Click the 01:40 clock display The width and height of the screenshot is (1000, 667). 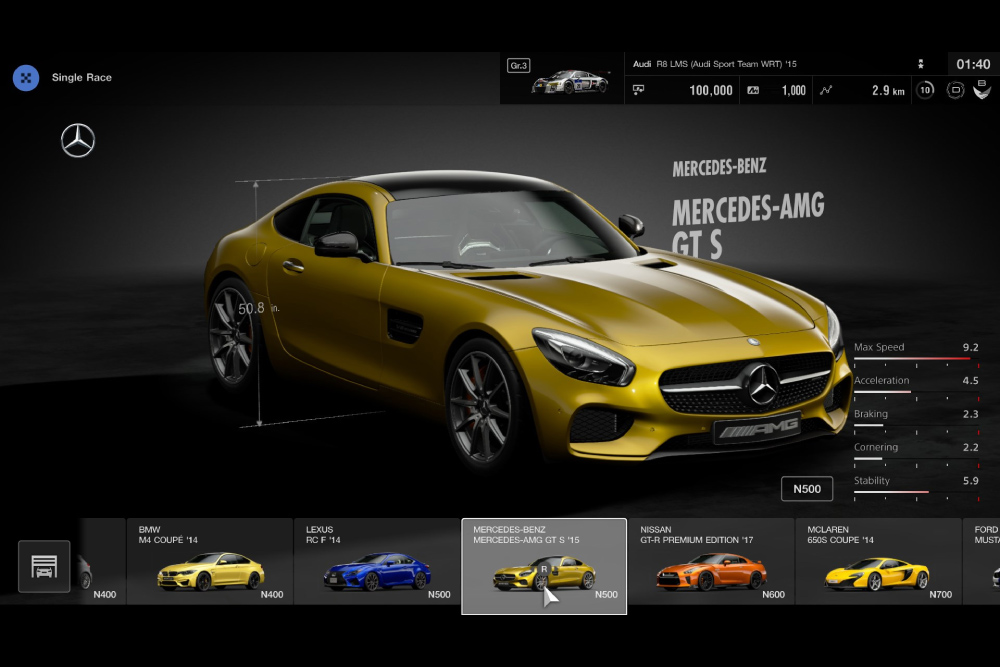coord(973,64)
